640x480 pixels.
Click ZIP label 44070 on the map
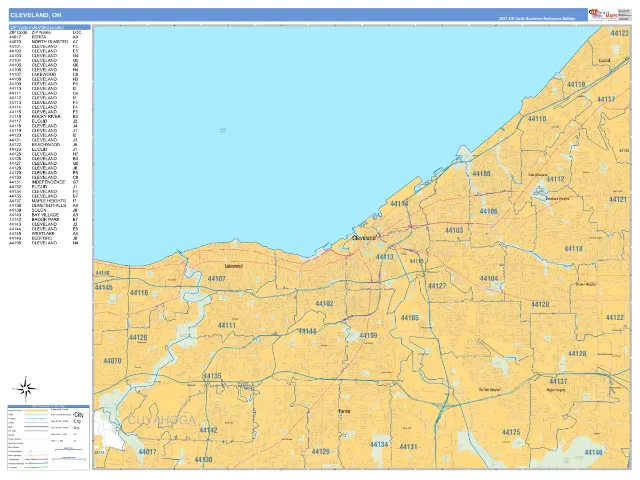112,361
